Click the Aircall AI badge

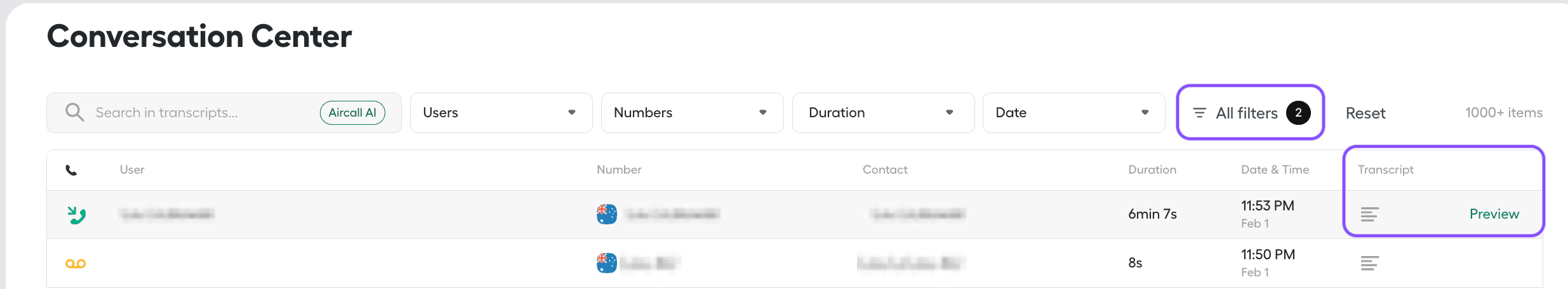tap(352, 113)
